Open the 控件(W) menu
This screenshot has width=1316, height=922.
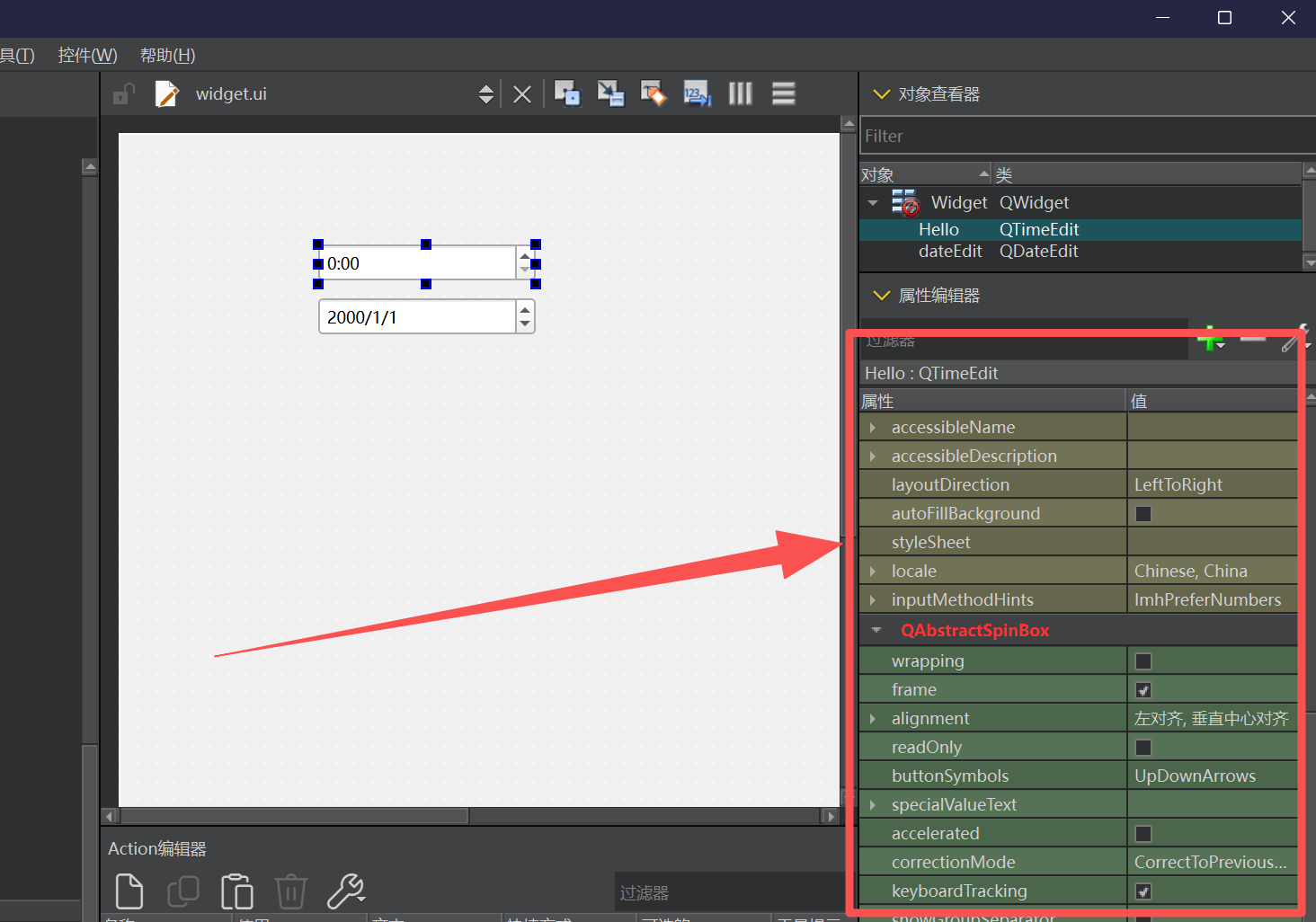pos(87,56)
